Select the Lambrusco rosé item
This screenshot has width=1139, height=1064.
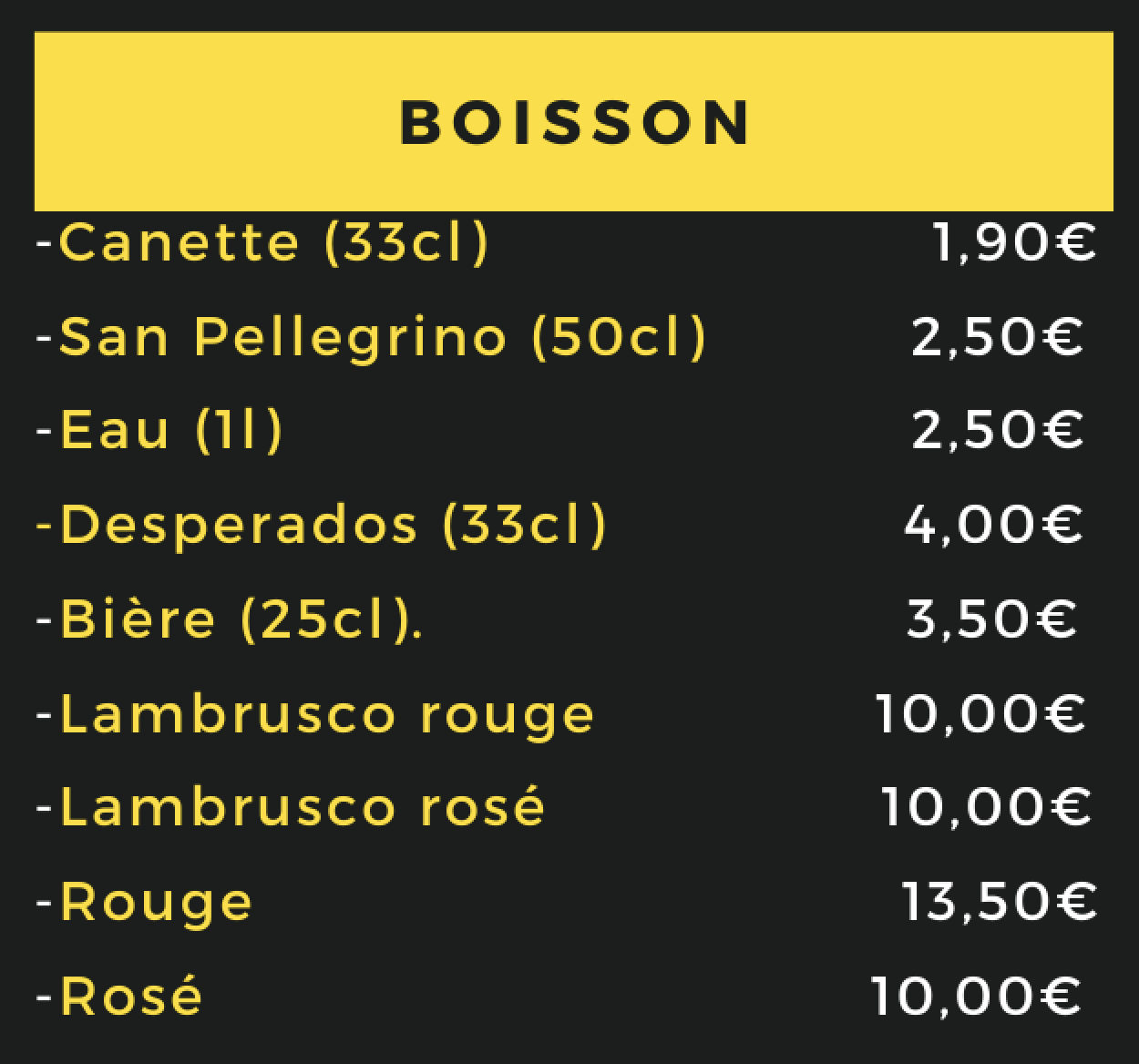click(291, 807)
